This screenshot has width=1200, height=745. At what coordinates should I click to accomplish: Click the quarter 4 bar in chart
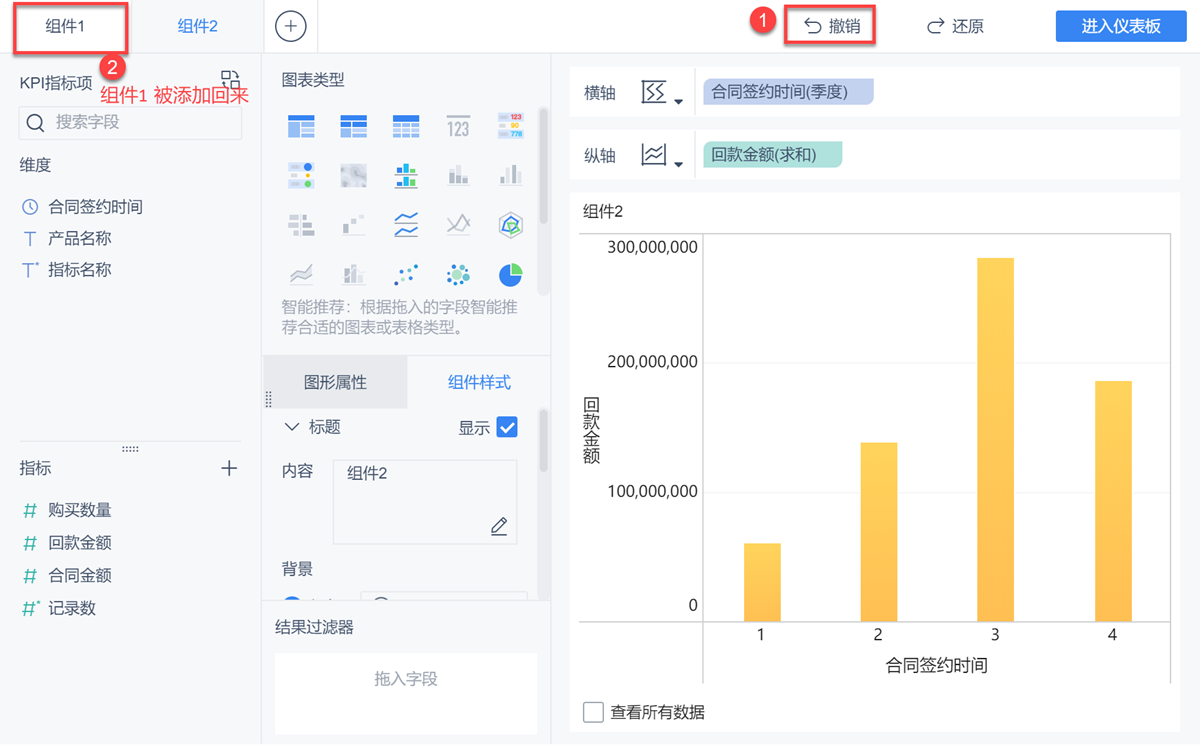point(1113,502)
